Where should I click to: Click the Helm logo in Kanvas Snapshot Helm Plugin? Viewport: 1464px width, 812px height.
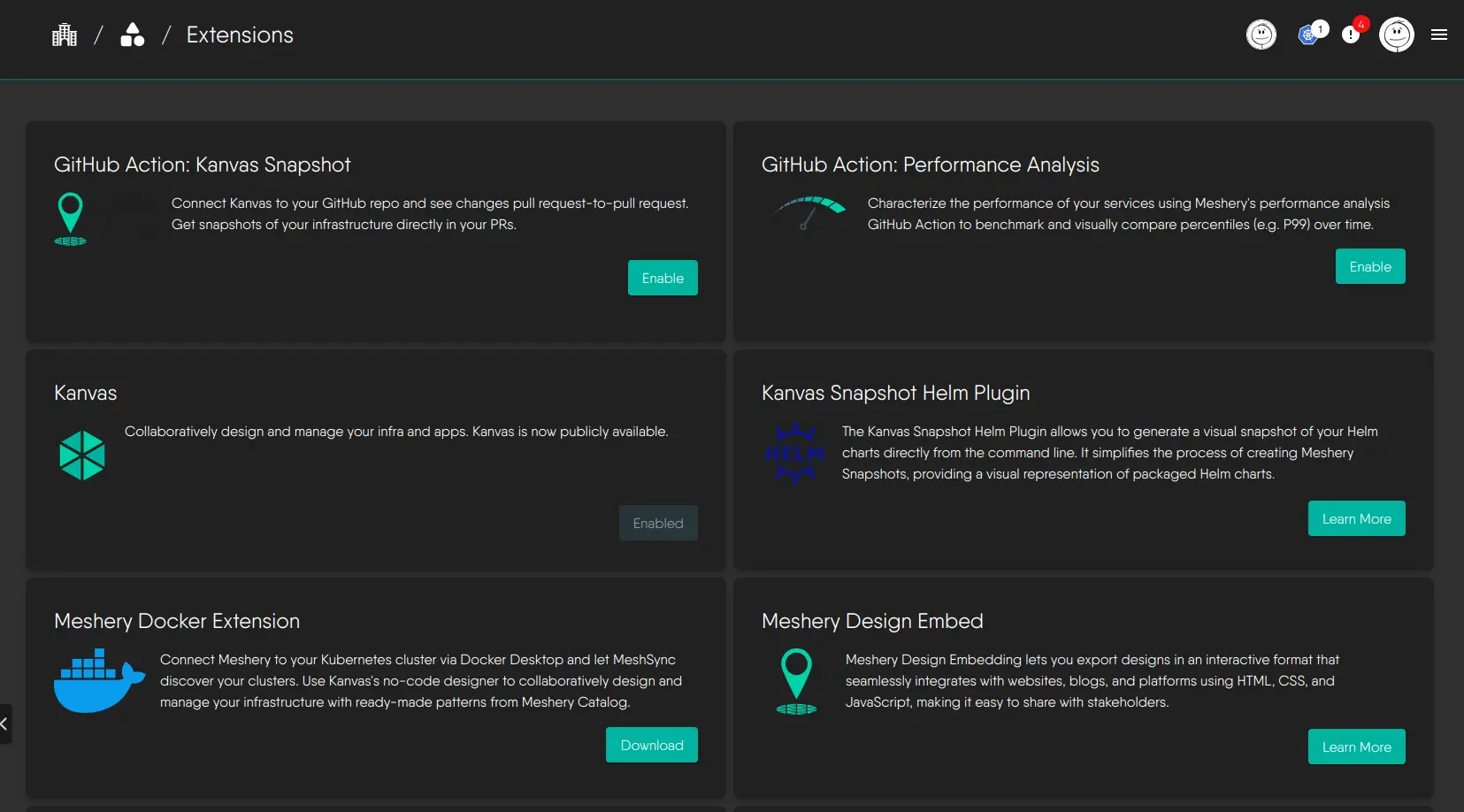pos(794,454)
